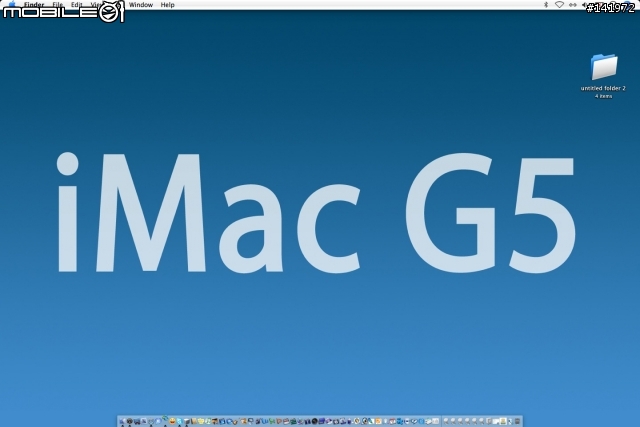The image size is (640, 427).
Task: Open the AirPort wireless status menu
Action: 559,5
